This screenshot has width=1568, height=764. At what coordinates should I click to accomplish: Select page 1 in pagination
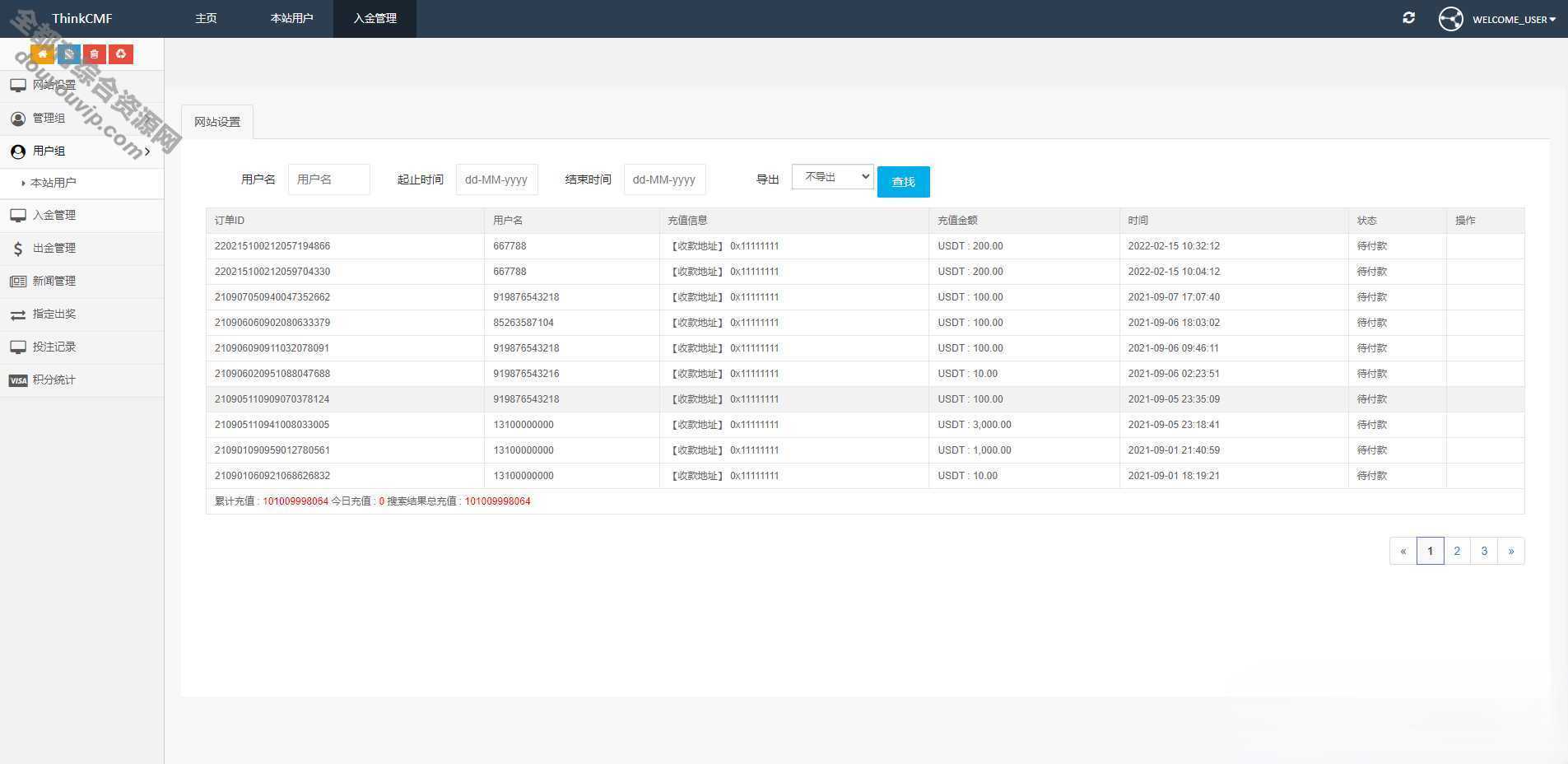tap(1431, 551)
